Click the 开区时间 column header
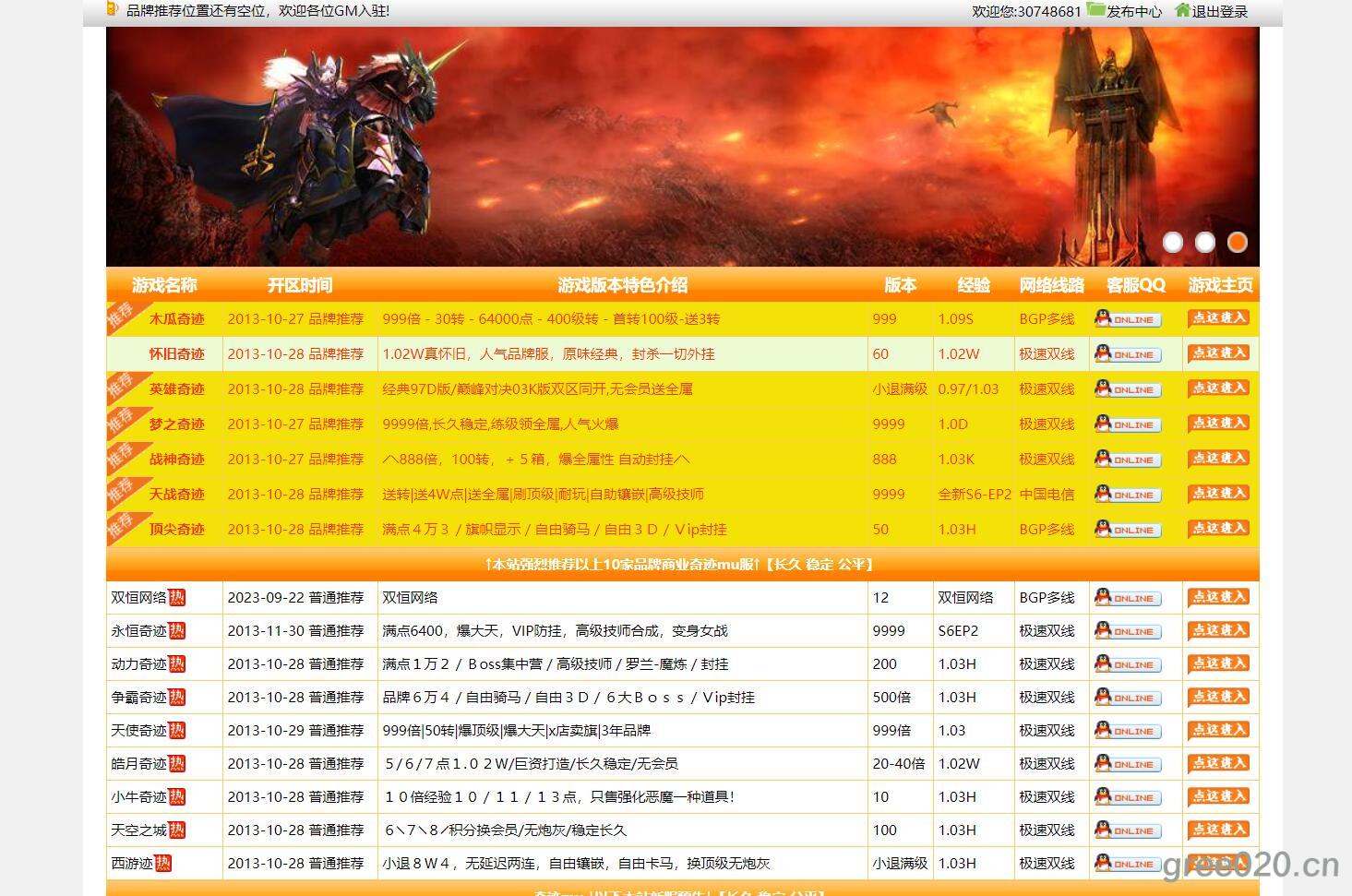This screenshot has width=1352, height=896. coord(300,285)
